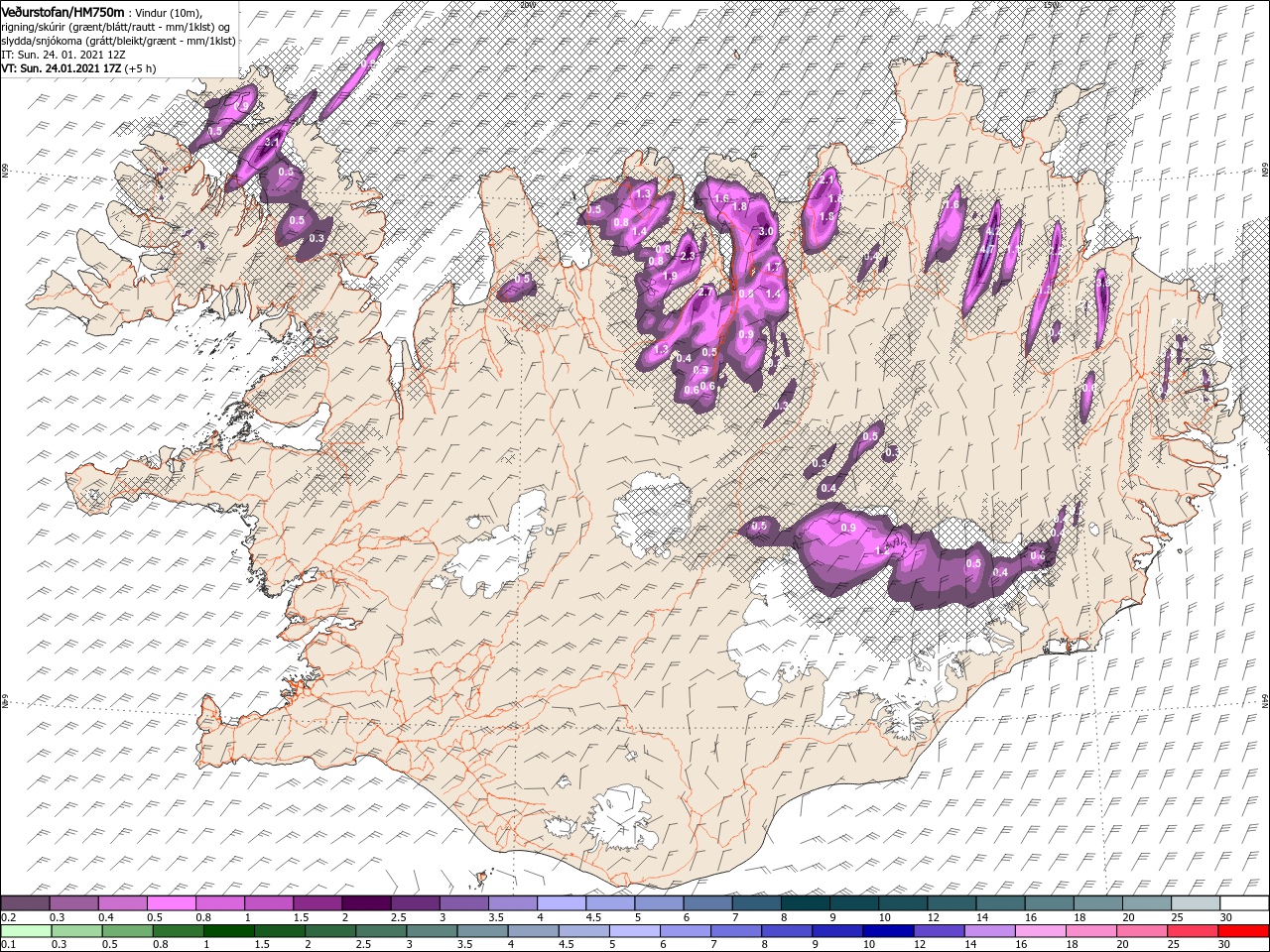Click the 2.5 label under the snow scale
This screenshot has width=1270, height=952.
[x=399, y=917]
